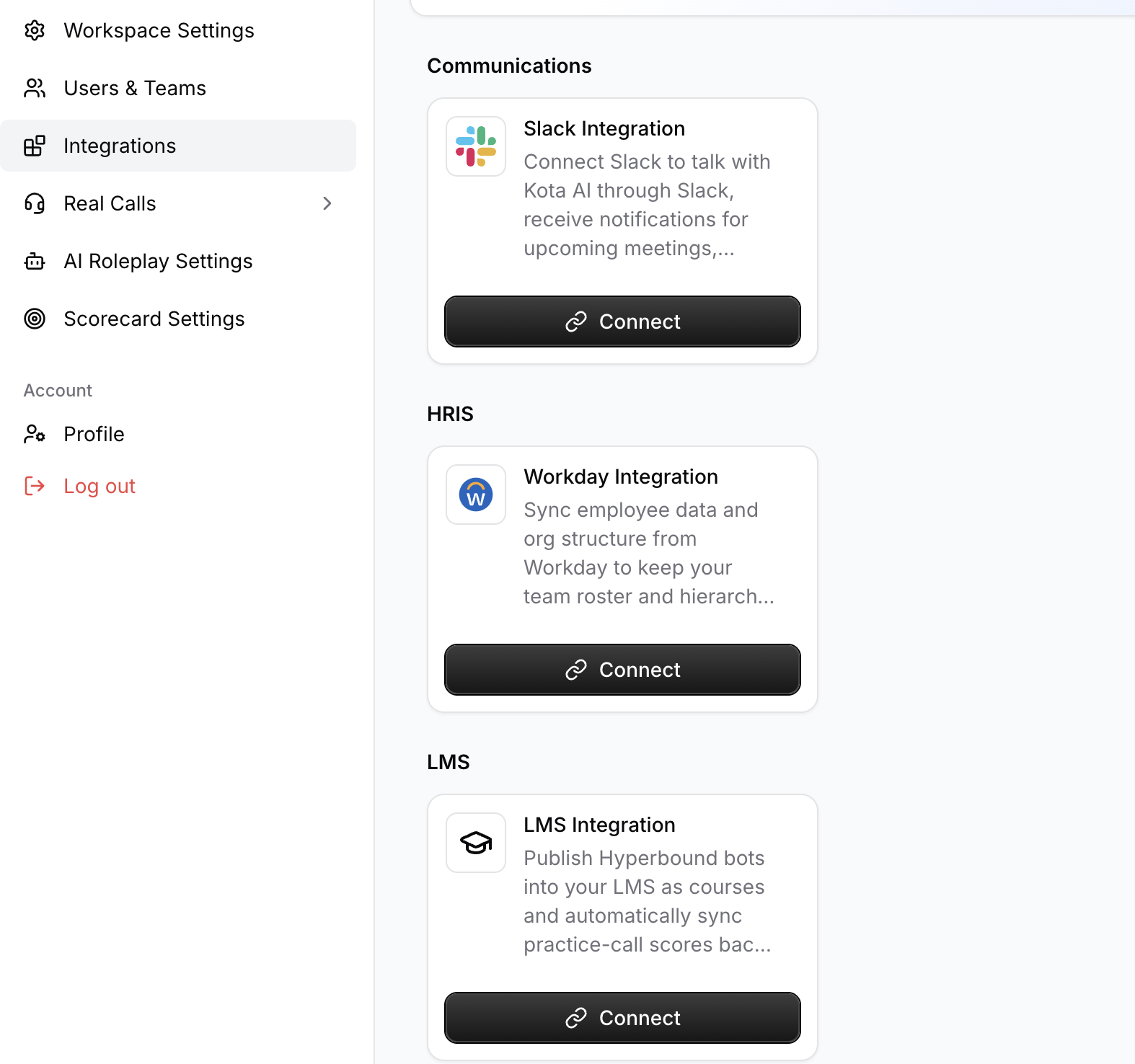
Task: Connect the Workday Integration
Action: pyautogui.click(x=622, y=670)
